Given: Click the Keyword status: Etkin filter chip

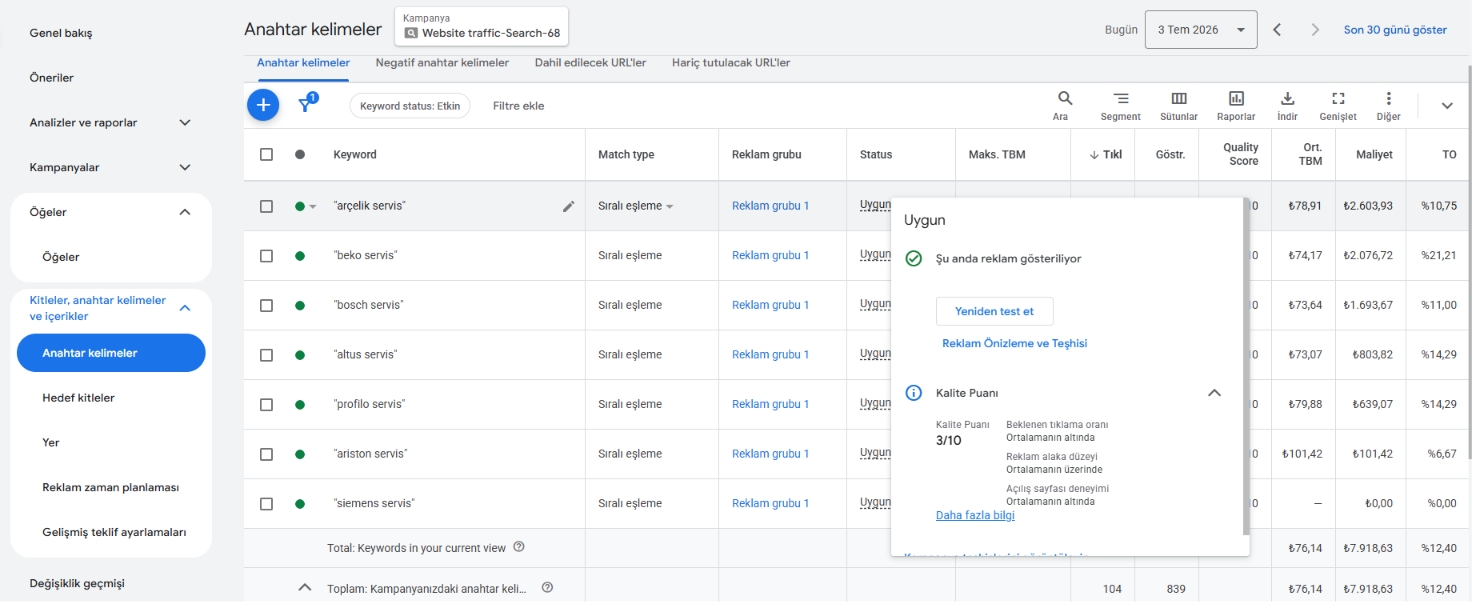Looking at the screenshot, I should (410, 106).
